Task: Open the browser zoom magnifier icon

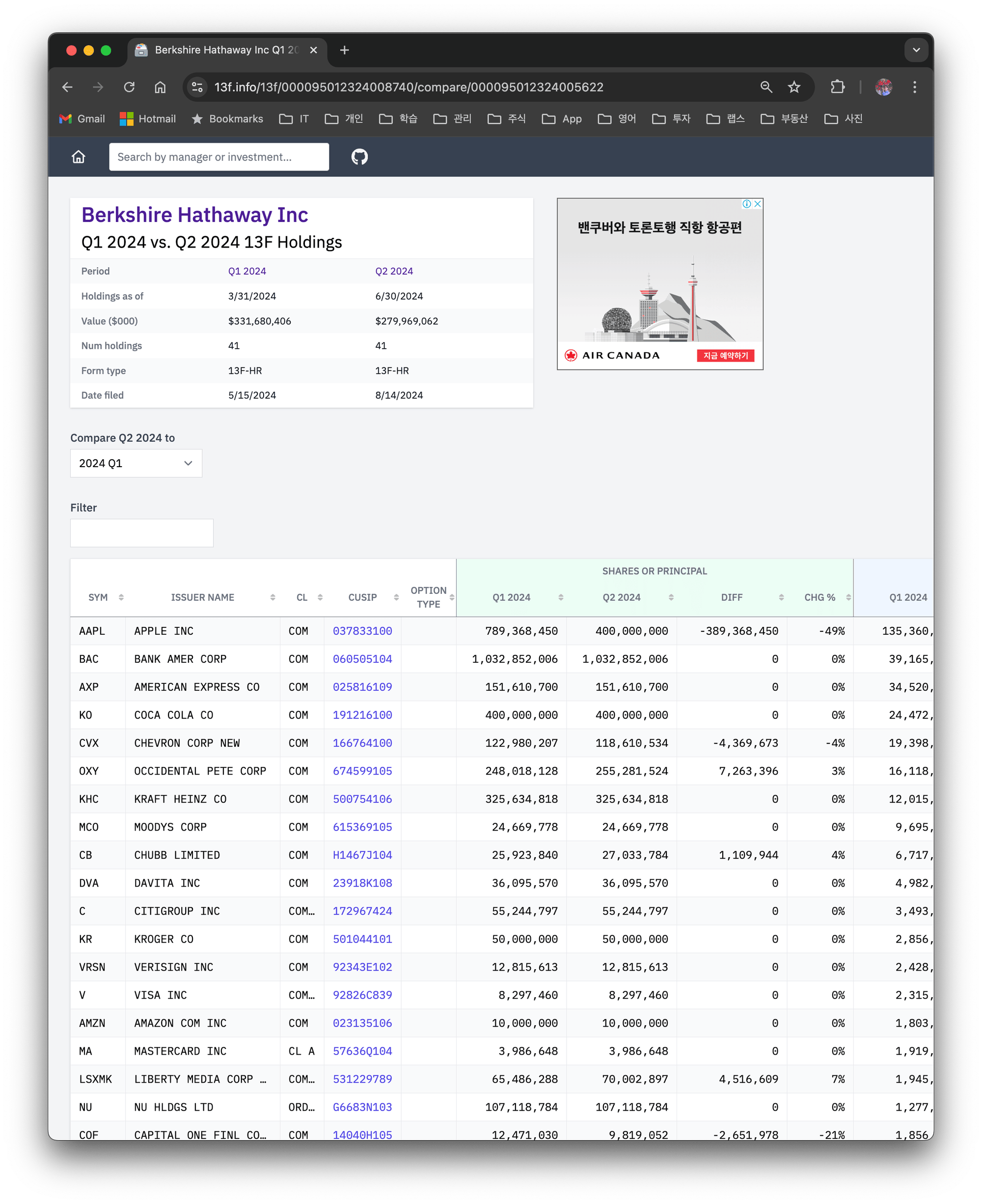Action: [766, 87]
